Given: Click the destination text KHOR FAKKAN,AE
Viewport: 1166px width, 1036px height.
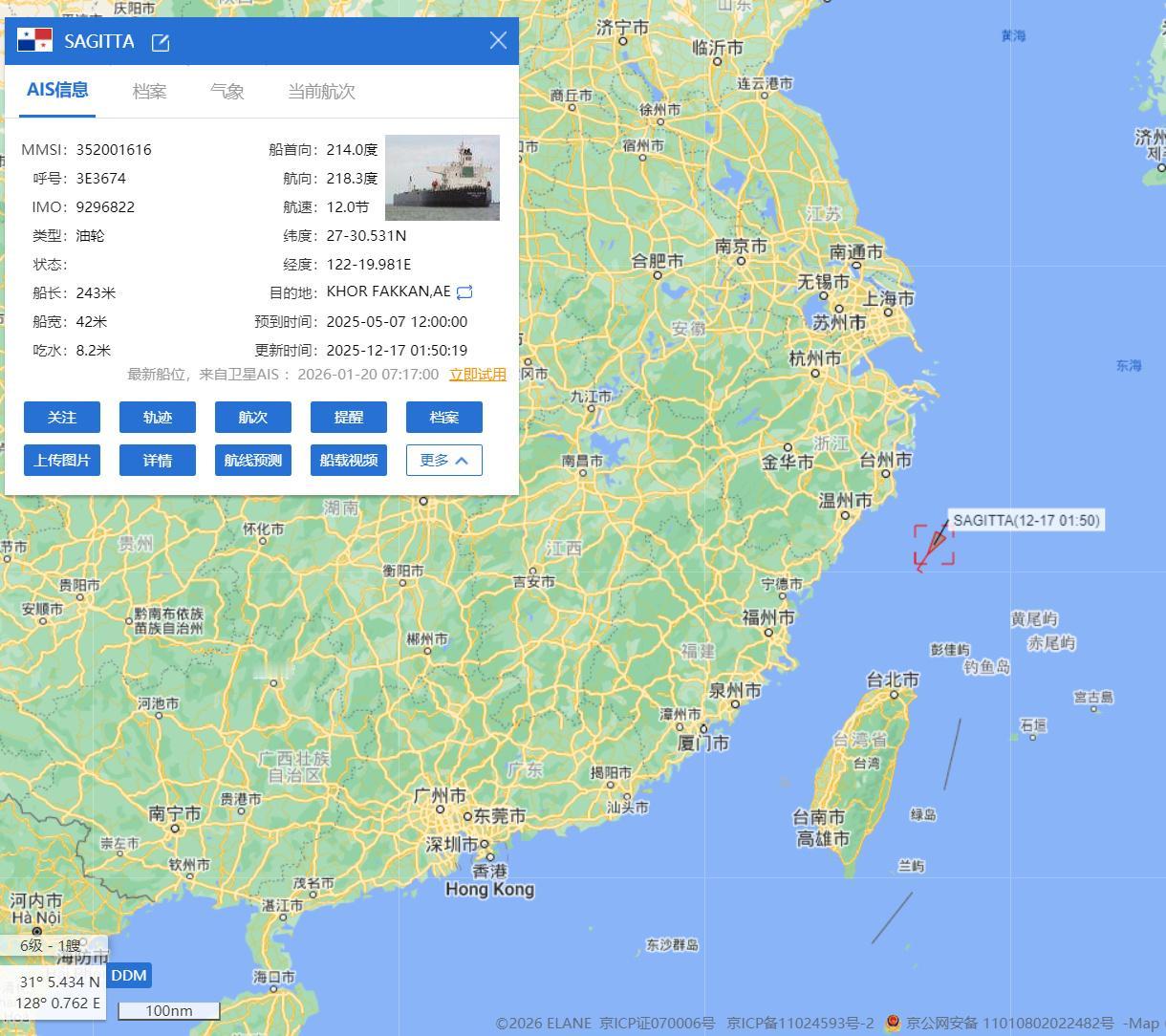Looking at the screenshot, I should click(x=389, y=291).
